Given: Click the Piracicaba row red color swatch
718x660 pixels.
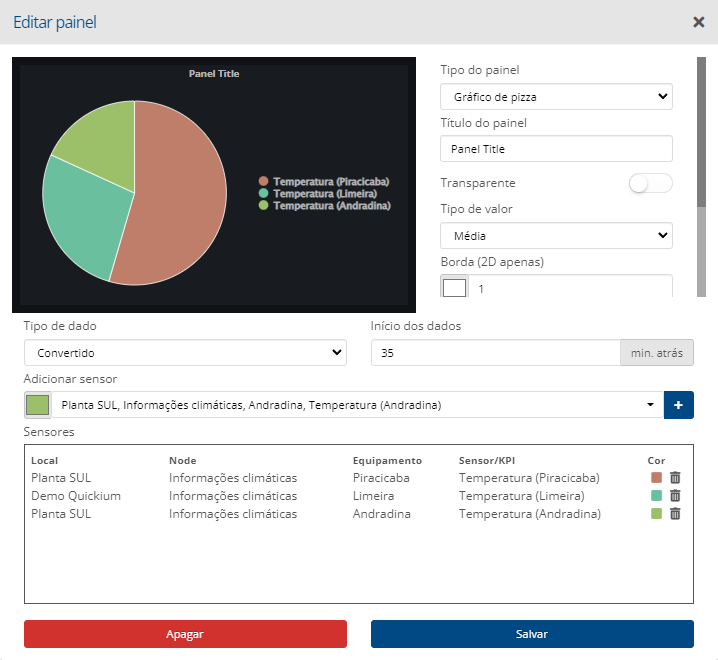Looking at the screenshot, I should pyautogui.click(x=657, y=478).
